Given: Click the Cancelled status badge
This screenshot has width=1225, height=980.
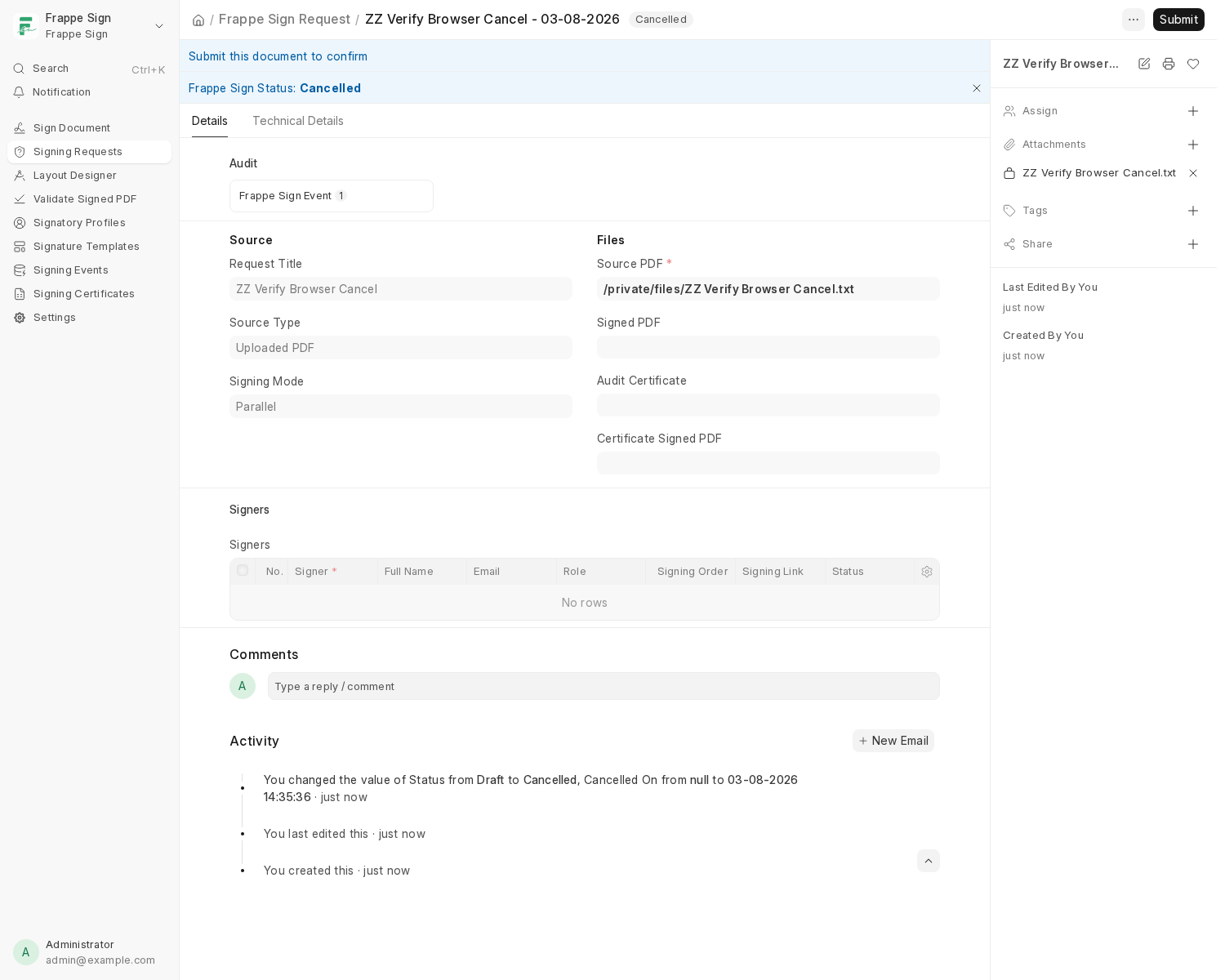Looking at the screenshot, I should point(661,20).
